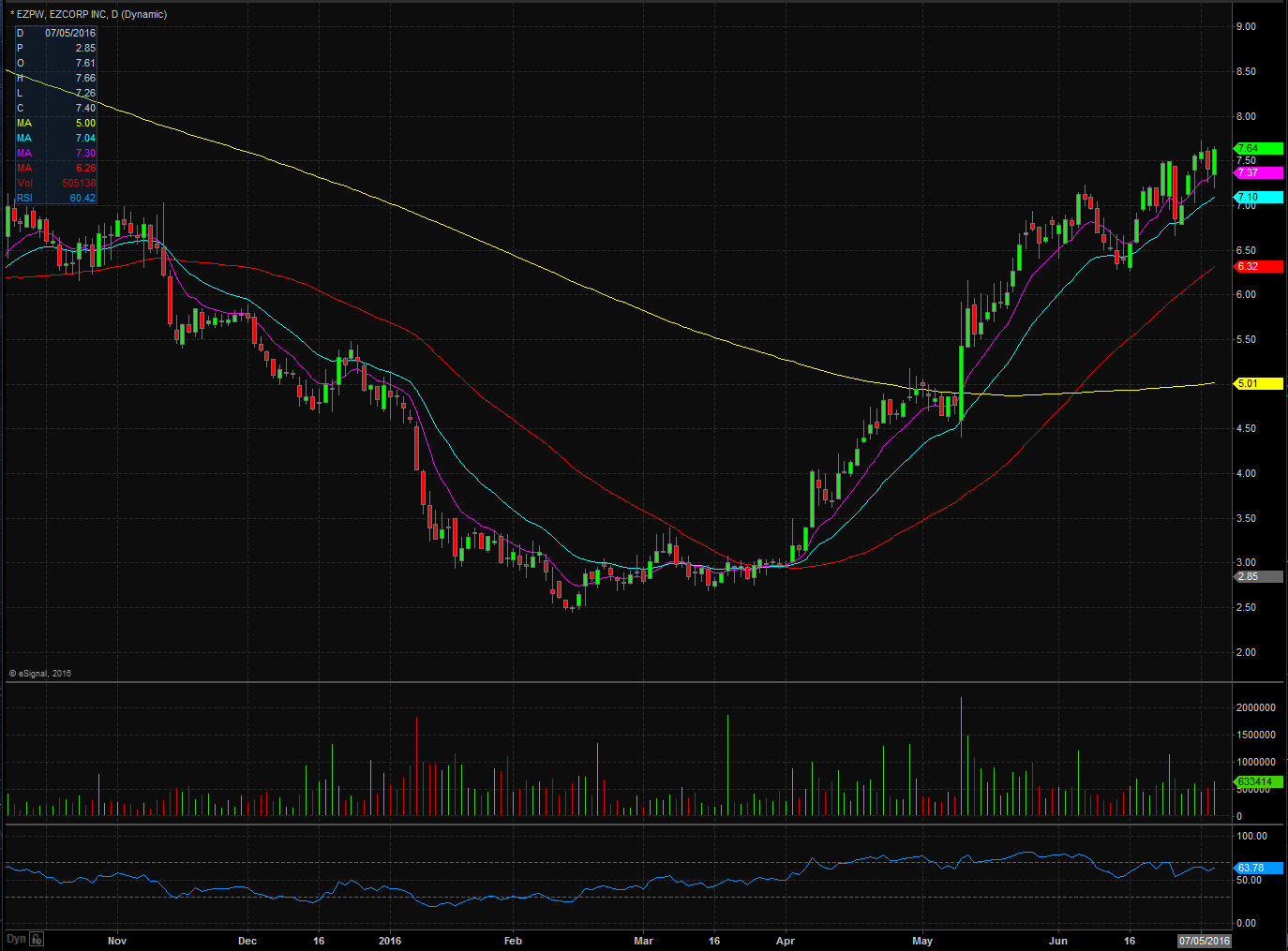
Task: Click the Dyn interval label
Action: point(16,939)
